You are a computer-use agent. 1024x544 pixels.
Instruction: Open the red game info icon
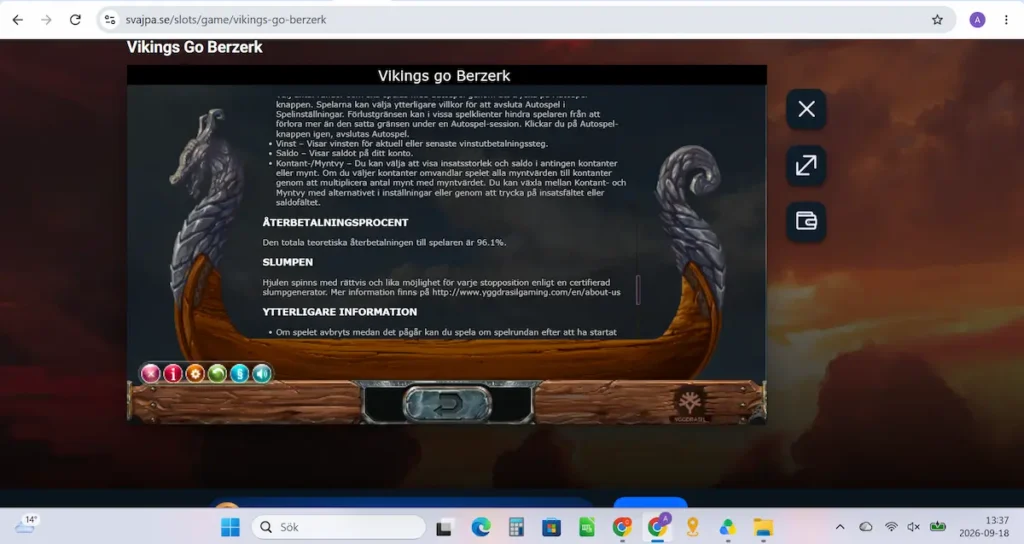point(173,374)
